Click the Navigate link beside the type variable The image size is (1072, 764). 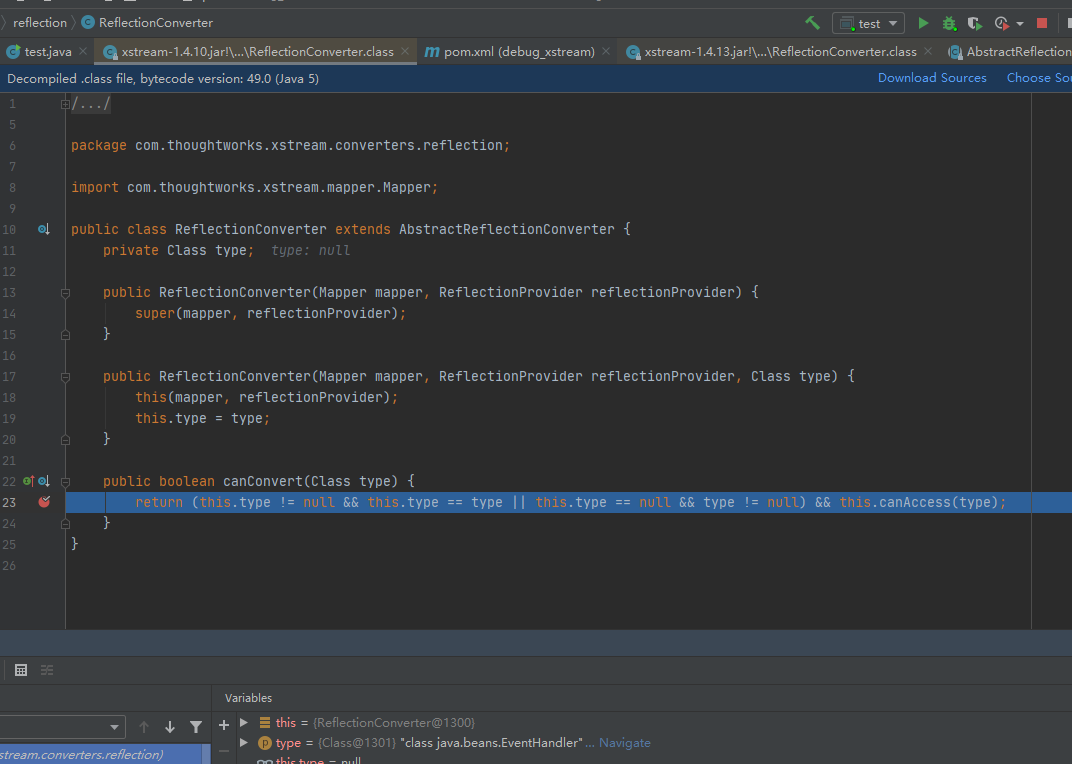[624, 743]
